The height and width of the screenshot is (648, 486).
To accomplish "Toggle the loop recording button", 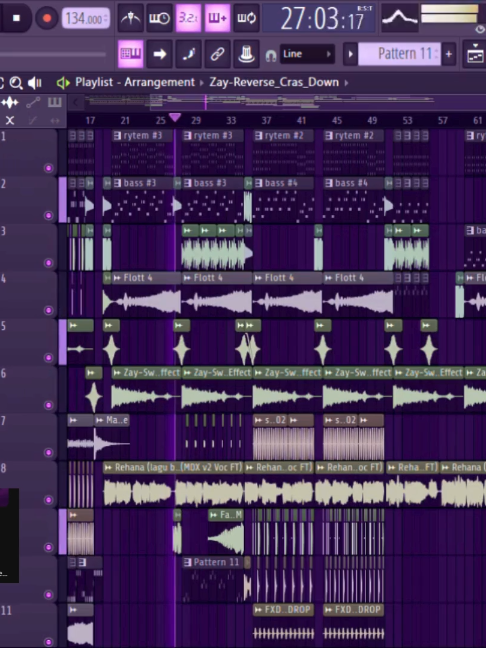I will pos(246,18).
